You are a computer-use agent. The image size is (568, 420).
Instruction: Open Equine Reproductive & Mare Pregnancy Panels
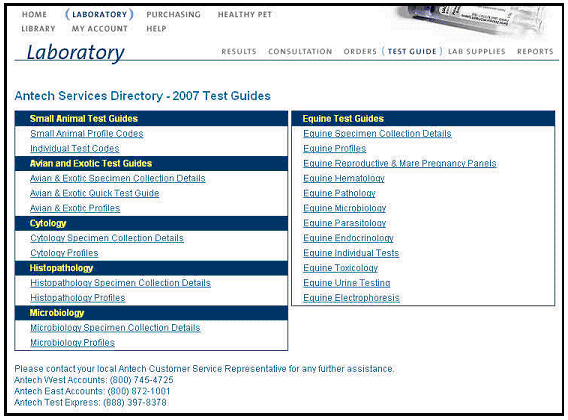pyautogui.click(x=400, y=163)
